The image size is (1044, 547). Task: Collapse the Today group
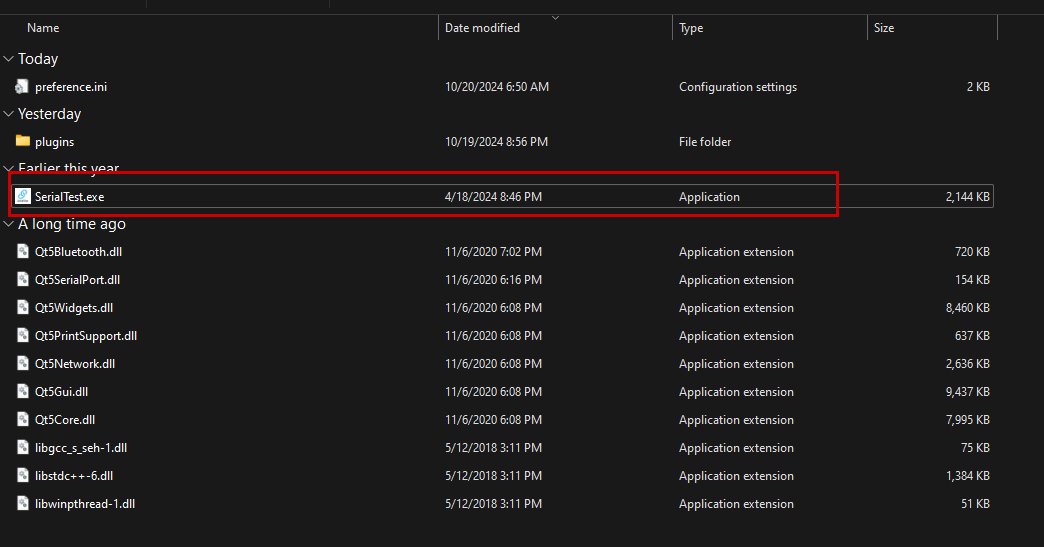tap(9, 59)
